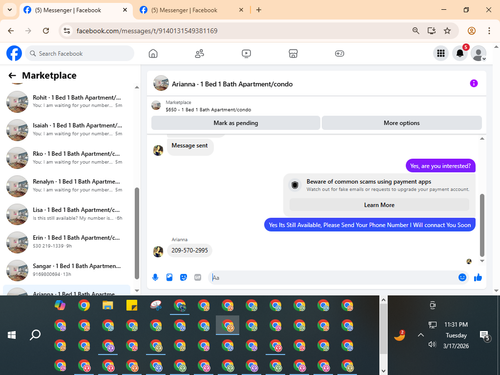This screenshot has height=375, width=500.
Task: Click the voice clip microphone icon
Action: 155,277
